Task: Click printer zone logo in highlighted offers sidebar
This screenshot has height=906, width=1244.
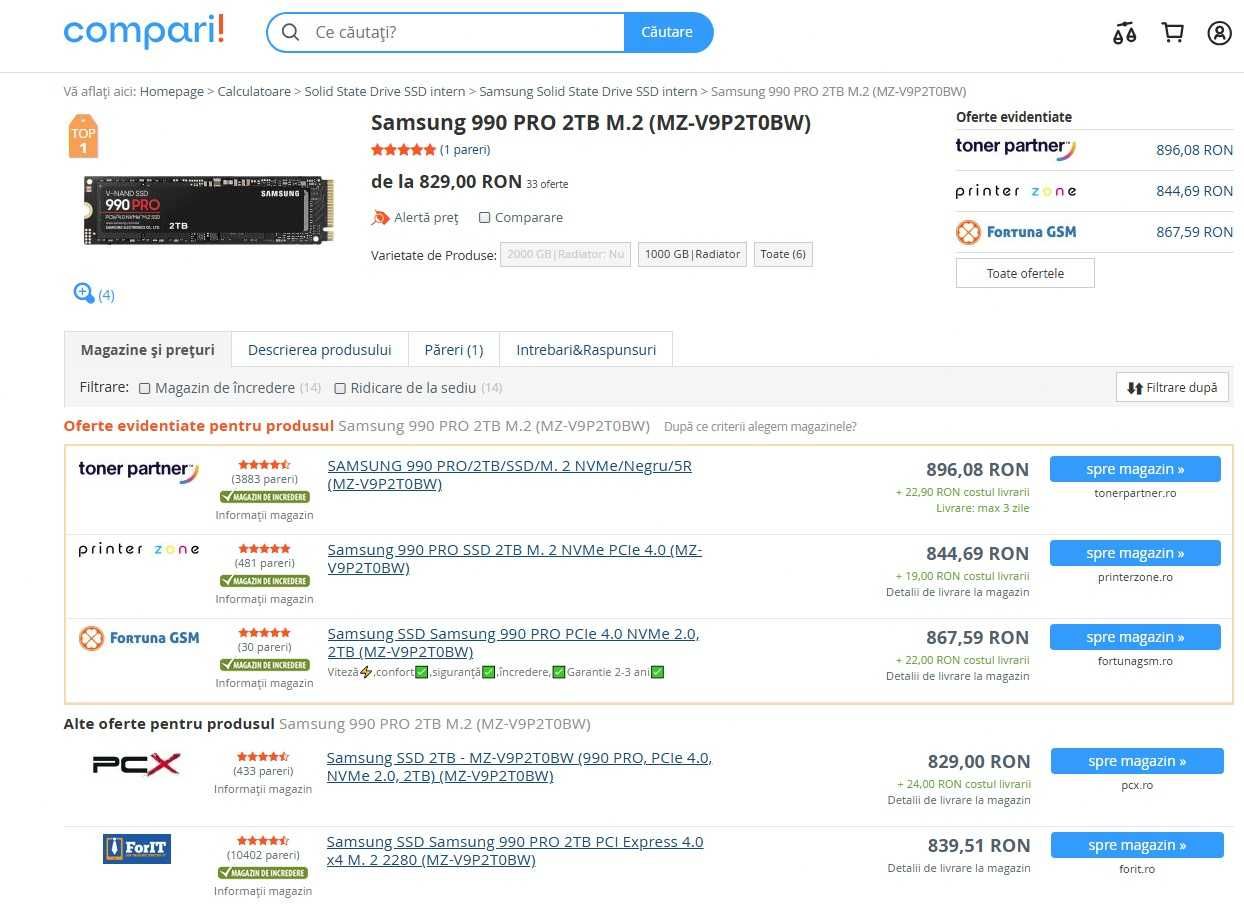Action: 1015,191
